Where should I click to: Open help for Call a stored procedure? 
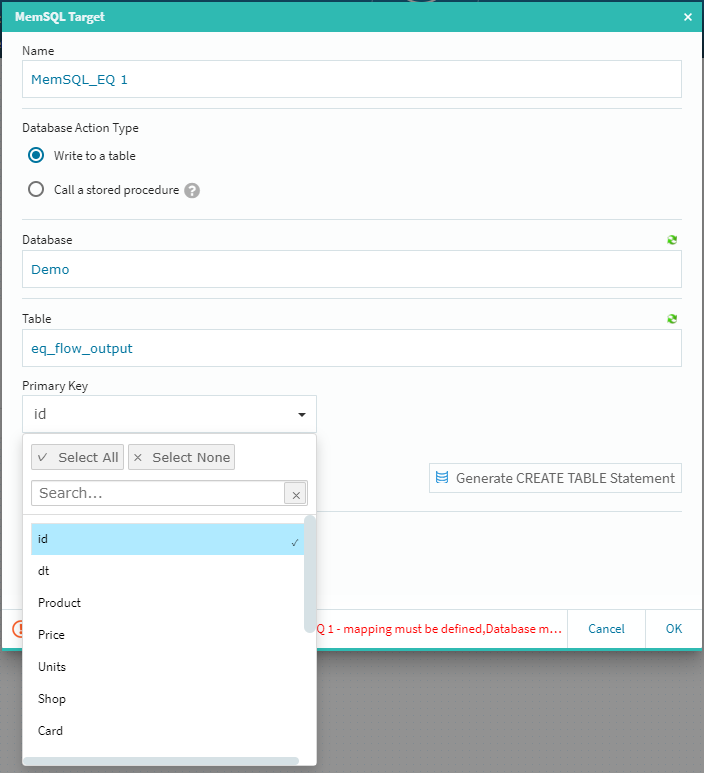coord(192,190)
